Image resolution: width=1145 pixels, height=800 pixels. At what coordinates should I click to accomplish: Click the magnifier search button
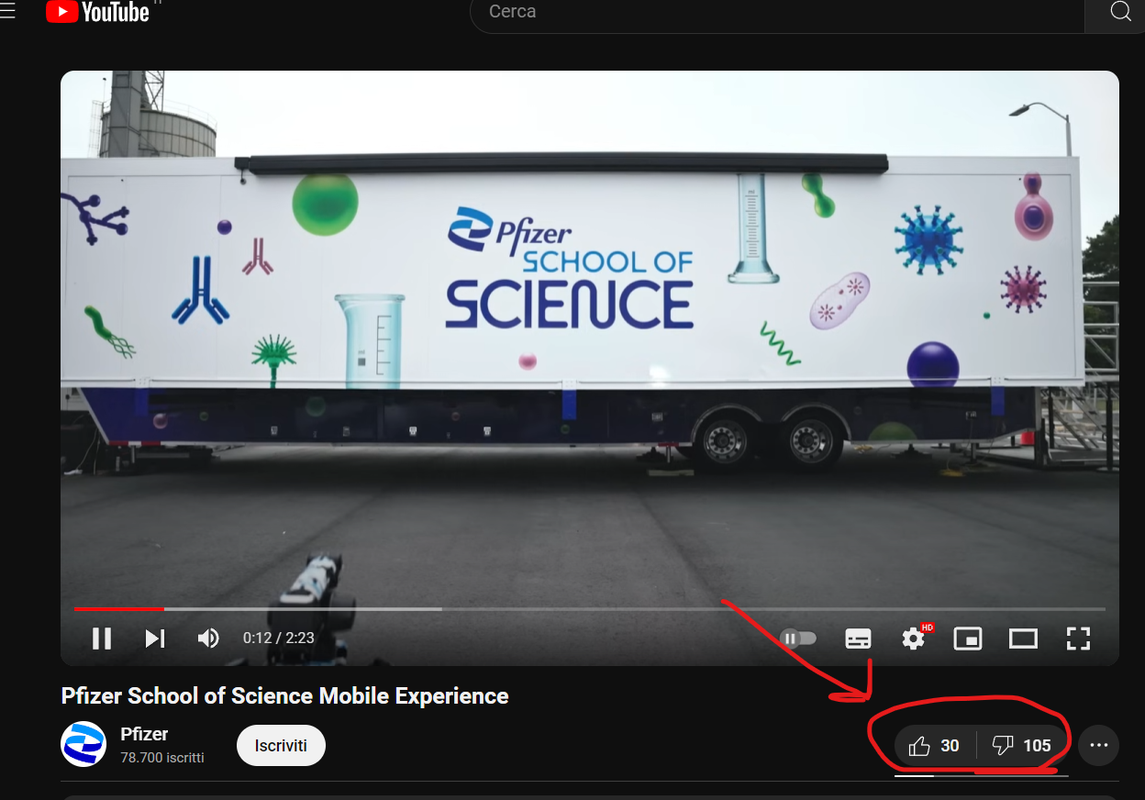coord(1119,12)
